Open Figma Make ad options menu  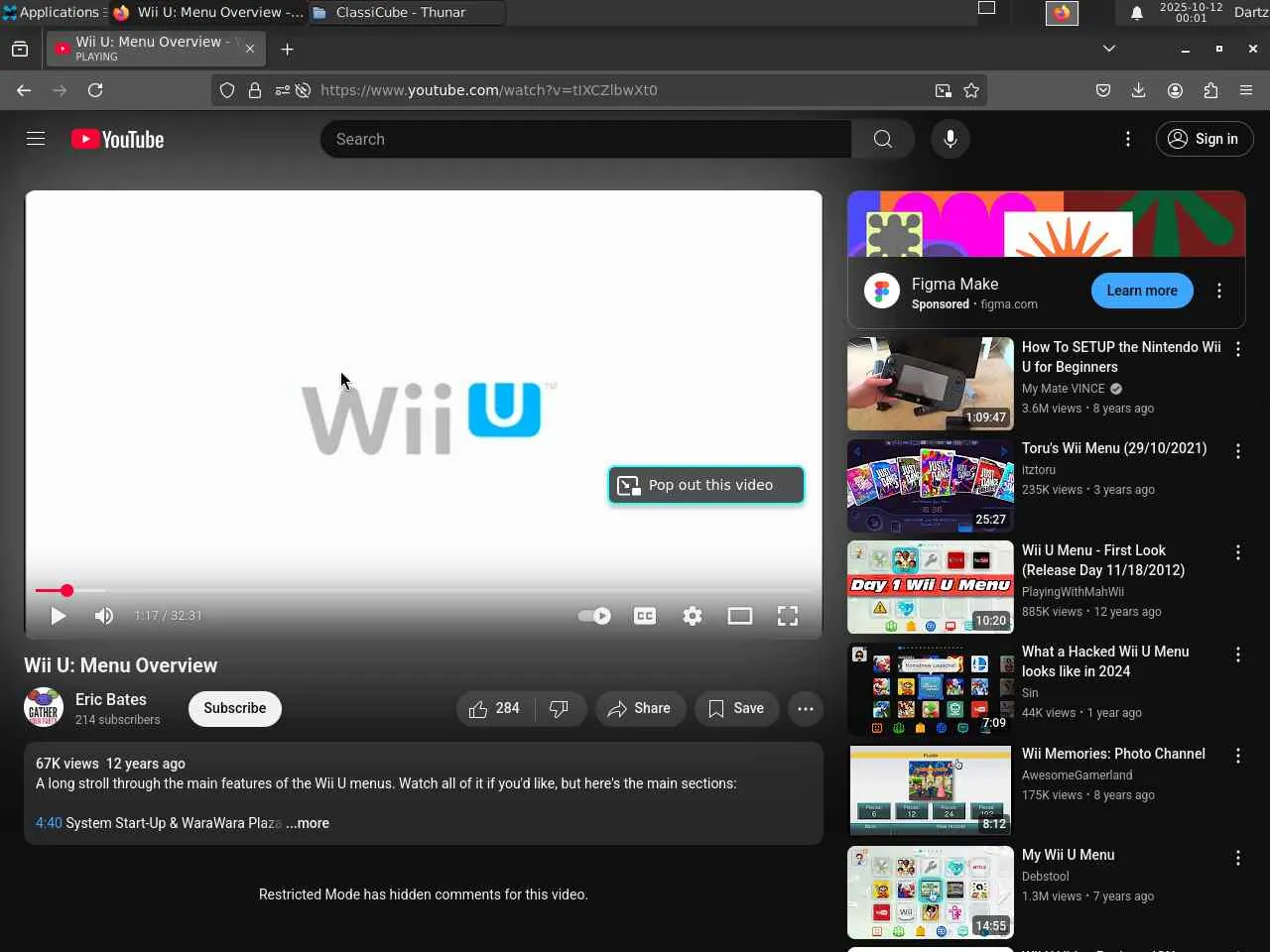(x=1219, y=291)
